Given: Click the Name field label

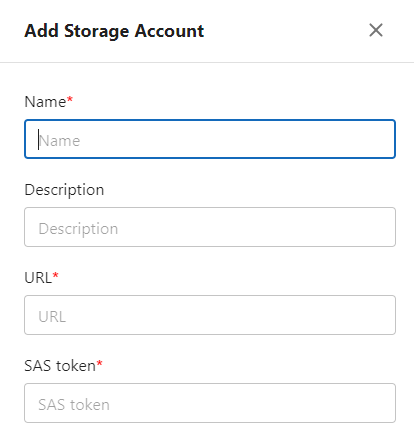Looking at the screenshot, I should pos(45,102).
